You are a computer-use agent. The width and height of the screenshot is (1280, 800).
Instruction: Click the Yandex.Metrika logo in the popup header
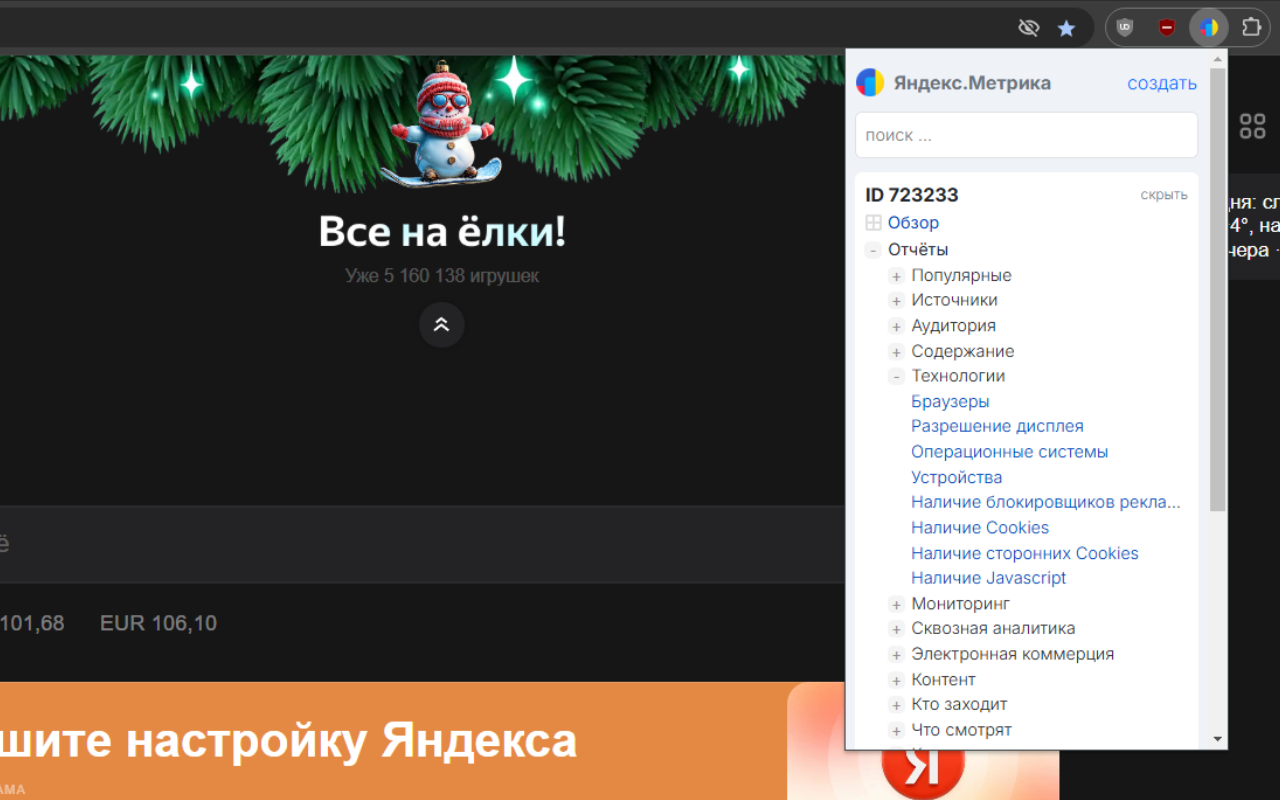[x=870, y=82]
